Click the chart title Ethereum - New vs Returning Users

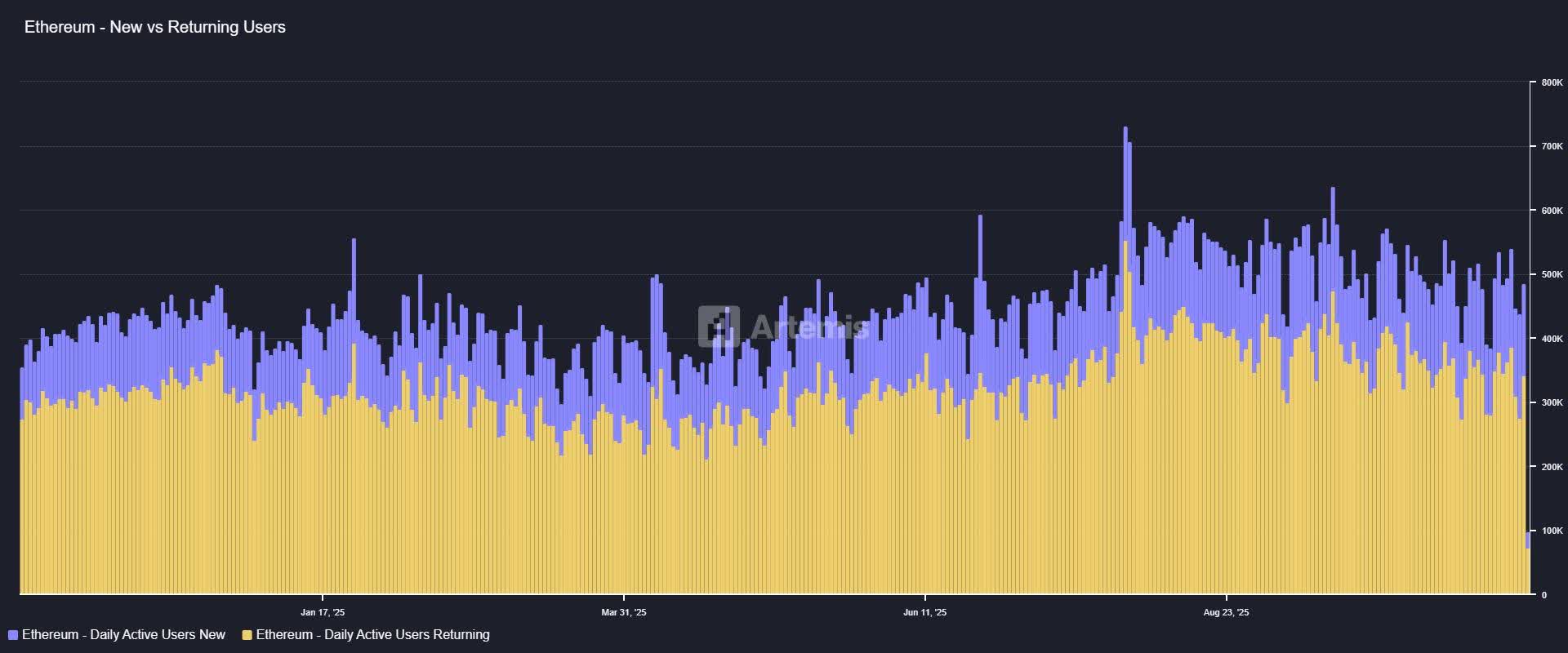(155, 27)
